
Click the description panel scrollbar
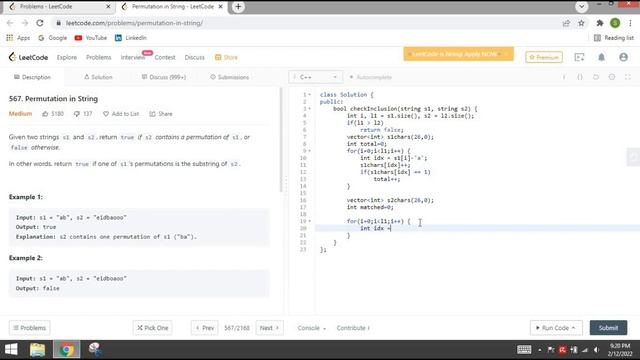pyautogui.click(x=280, y=140)
